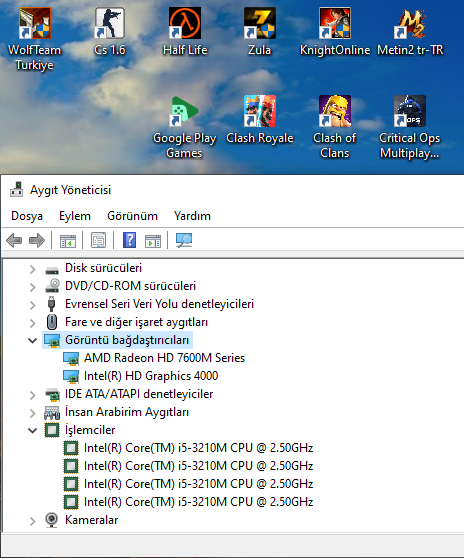Open the Properties toolbar icon

coord(99,240)
